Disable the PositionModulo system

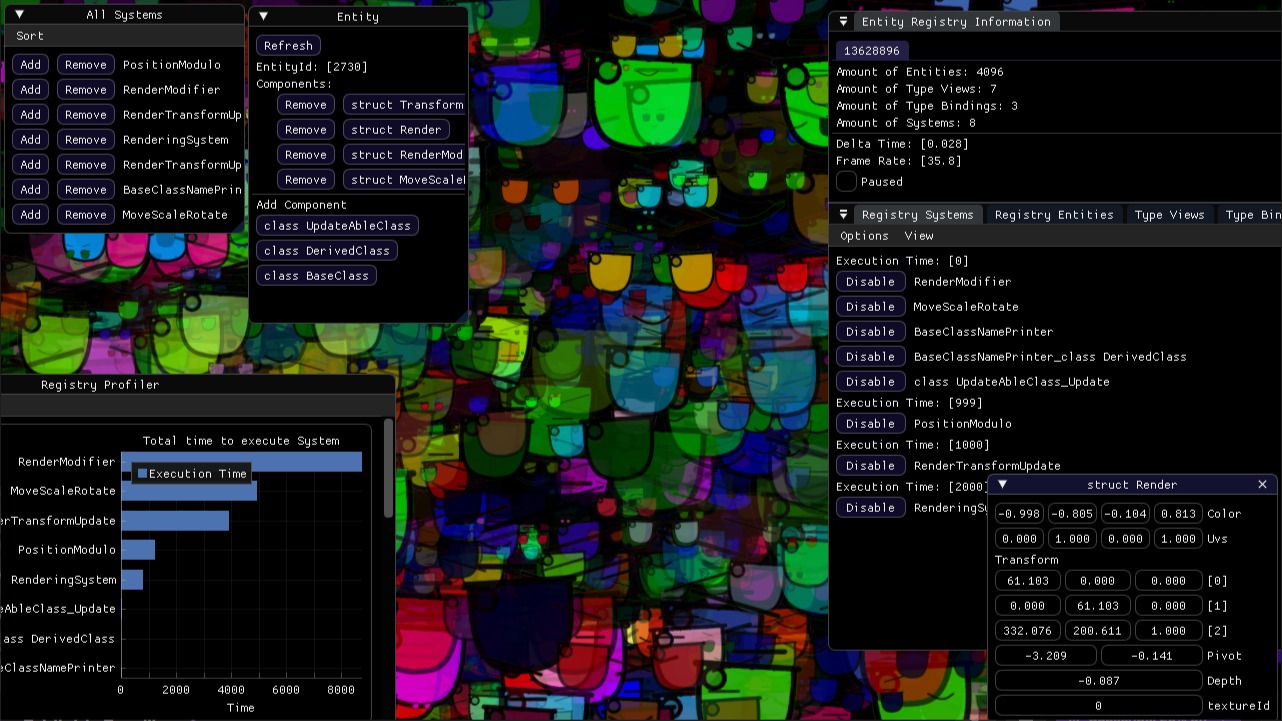(871, 423)
